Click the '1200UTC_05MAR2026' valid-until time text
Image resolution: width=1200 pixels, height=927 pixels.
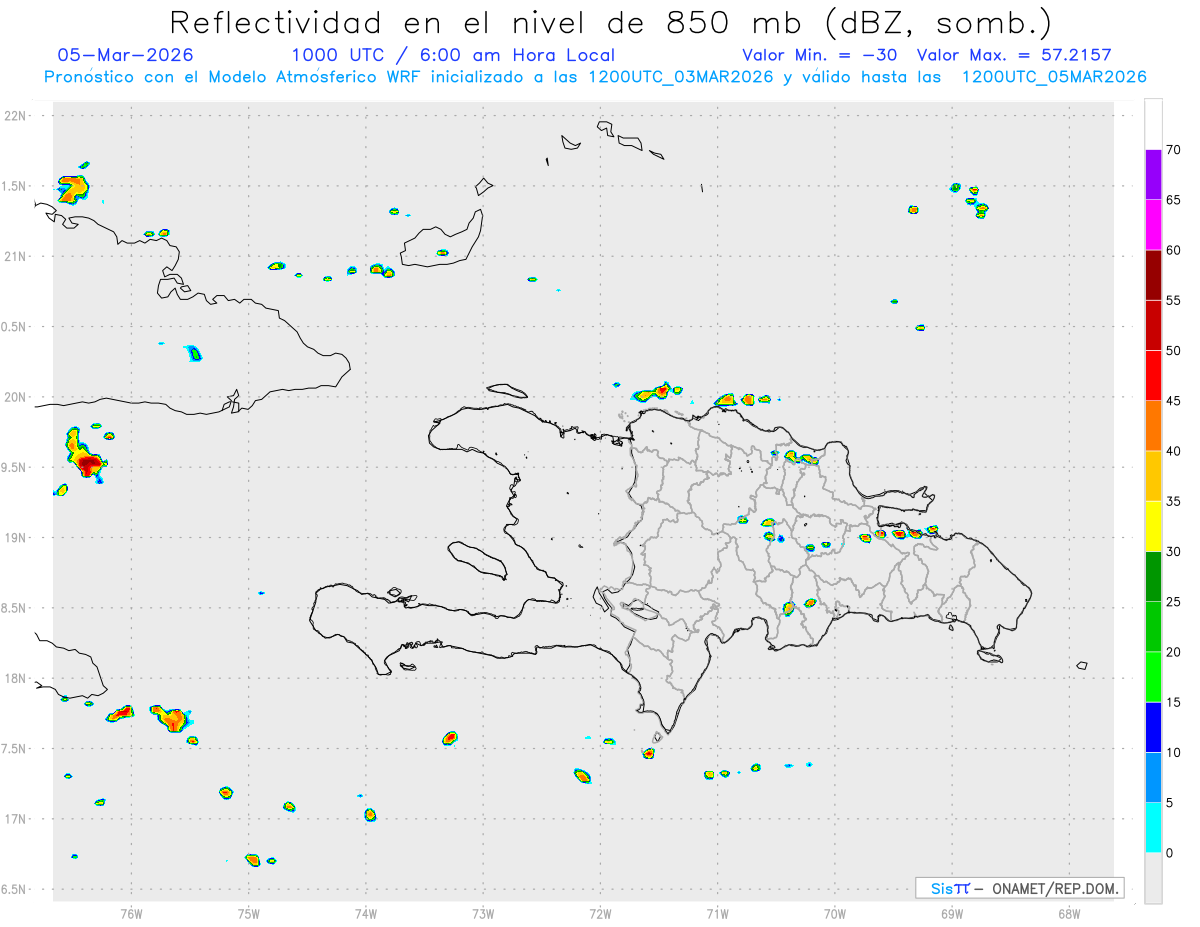(x=1053, y=77)
